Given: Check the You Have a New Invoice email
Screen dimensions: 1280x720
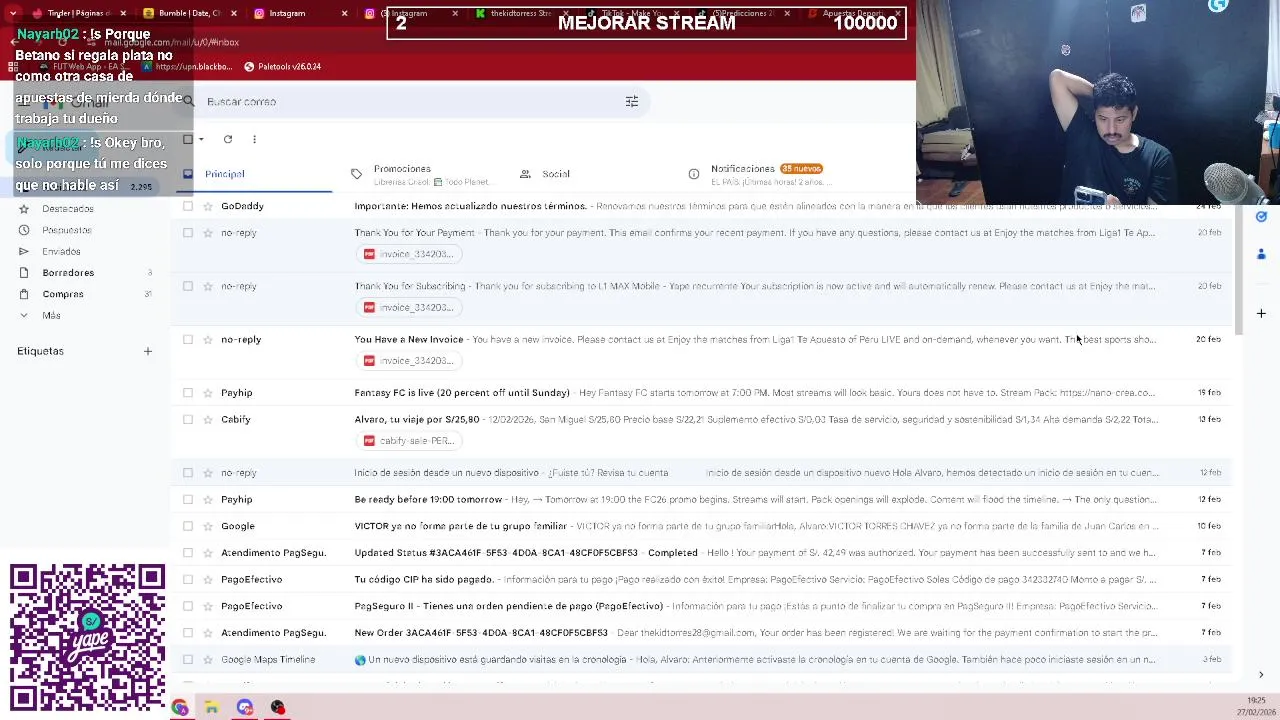Looking at the screenshot, I should click(188, 339).
